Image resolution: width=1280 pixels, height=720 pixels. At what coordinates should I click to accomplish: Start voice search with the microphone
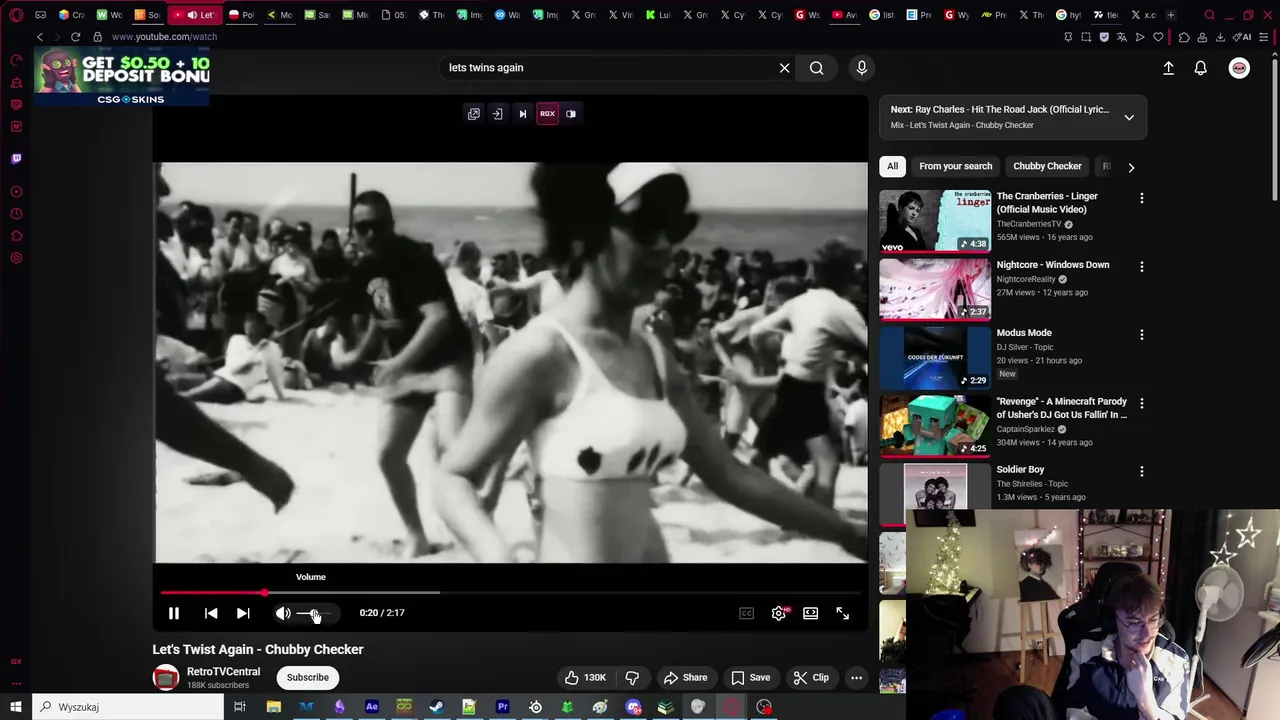[x=862, y=68]
